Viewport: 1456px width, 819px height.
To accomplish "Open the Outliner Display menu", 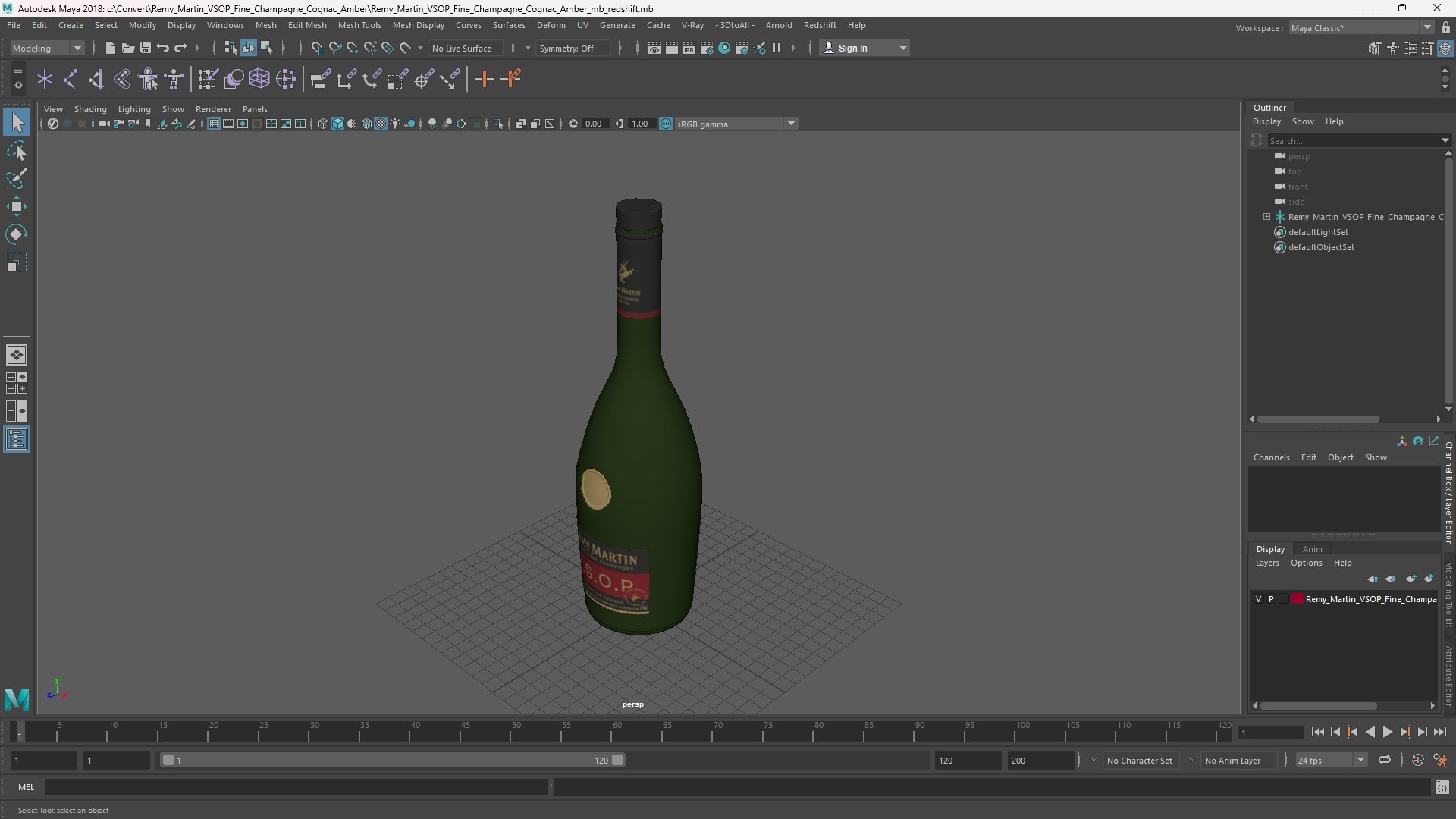I will tap(1266, 121).
